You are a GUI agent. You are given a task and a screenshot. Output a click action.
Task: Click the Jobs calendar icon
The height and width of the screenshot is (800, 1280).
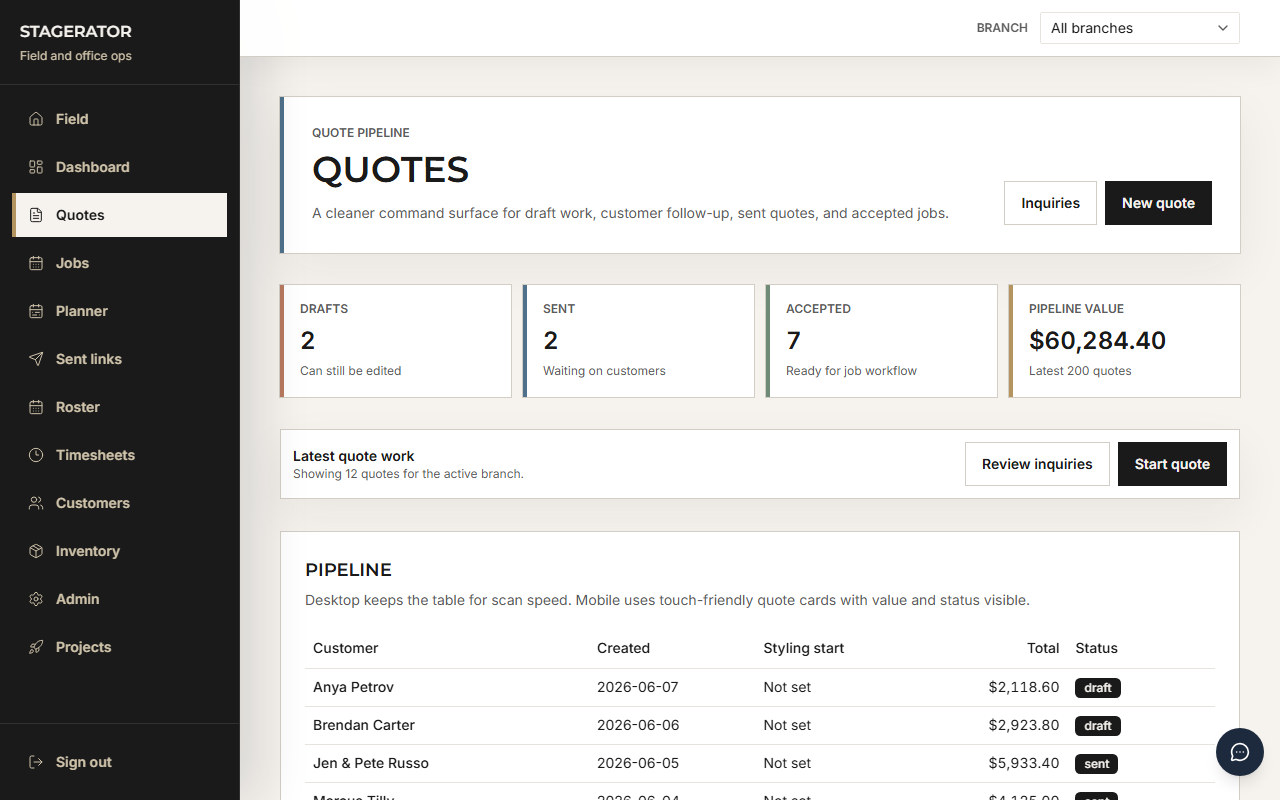coord(36,263)
